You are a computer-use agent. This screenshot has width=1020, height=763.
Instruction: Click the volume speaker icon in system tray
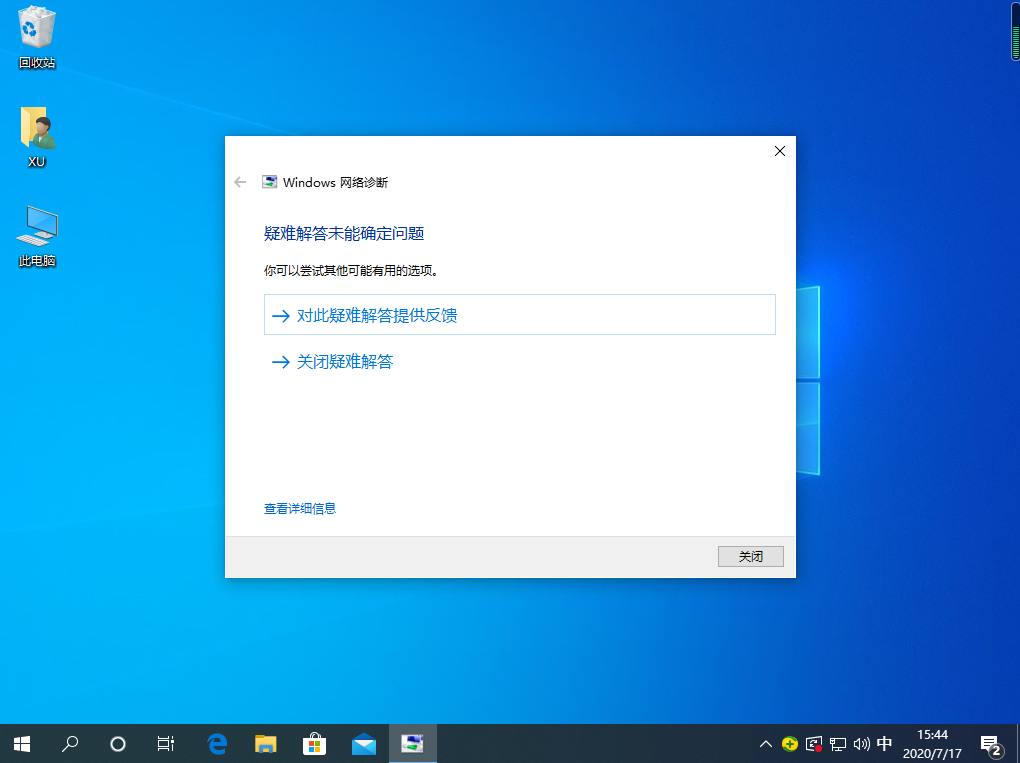861,744
